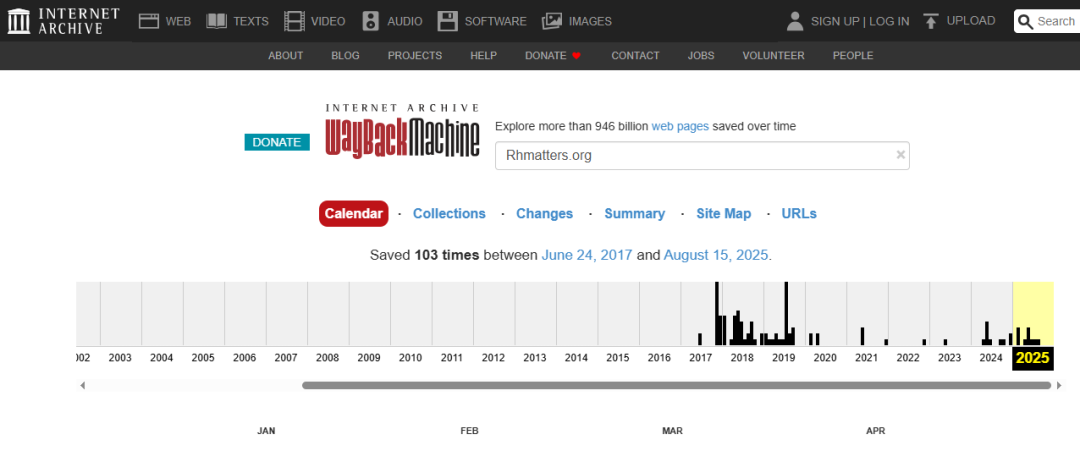Select the Calendar tab
The width and height of the screenshot is (1080, 451).
click(x=353, y=213)
